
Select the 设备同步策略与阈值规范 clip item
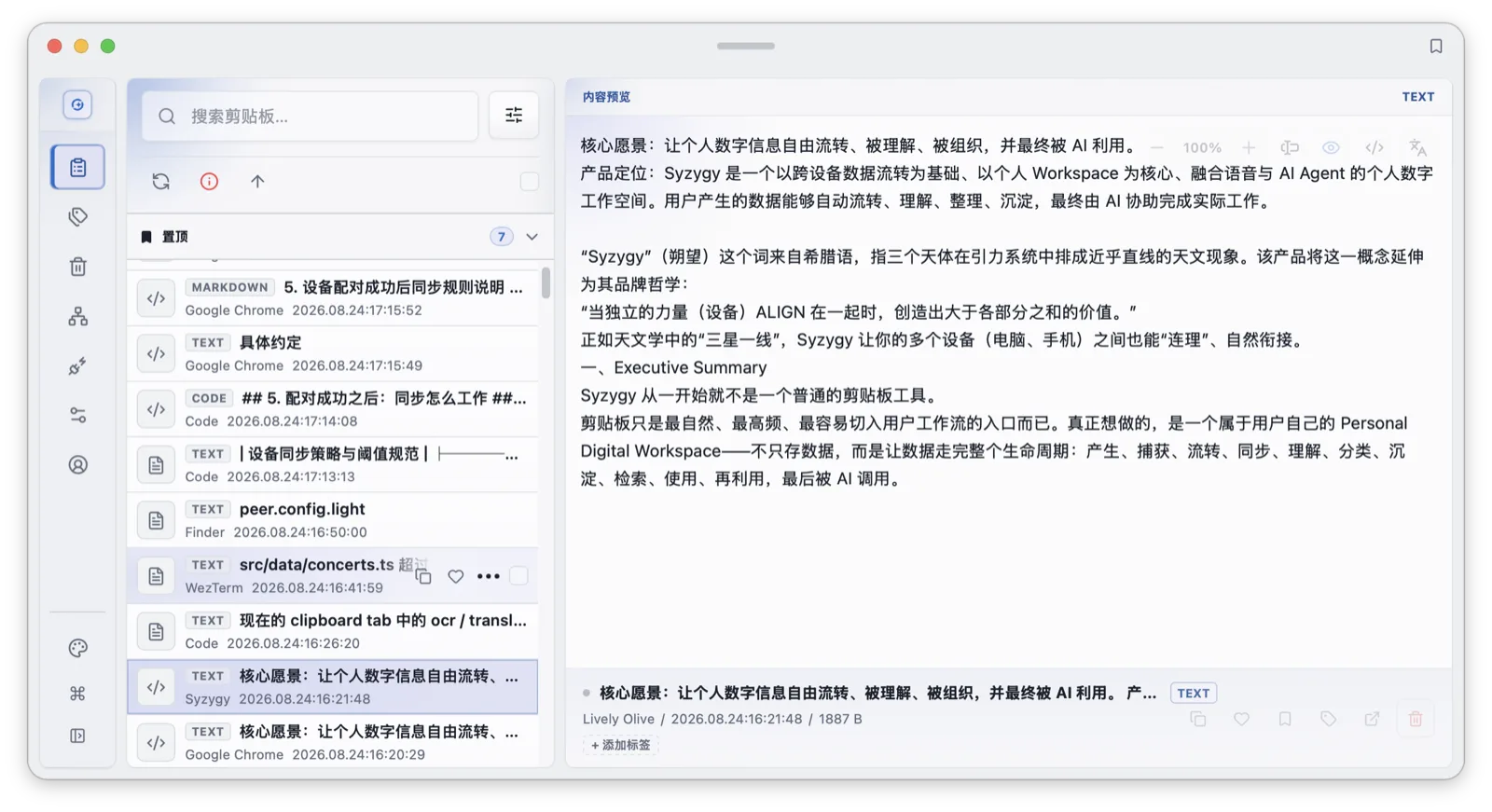[x=333, y=464]
